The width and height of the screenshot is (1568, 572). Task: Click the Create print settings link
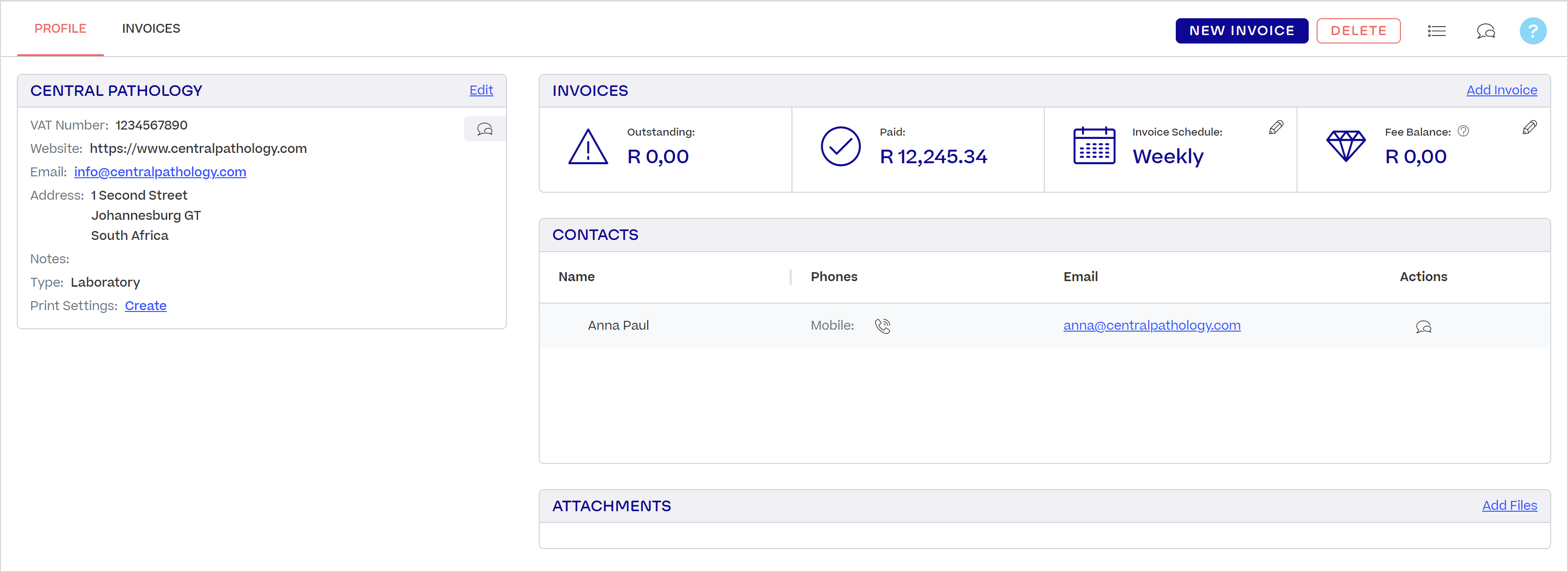146,305
